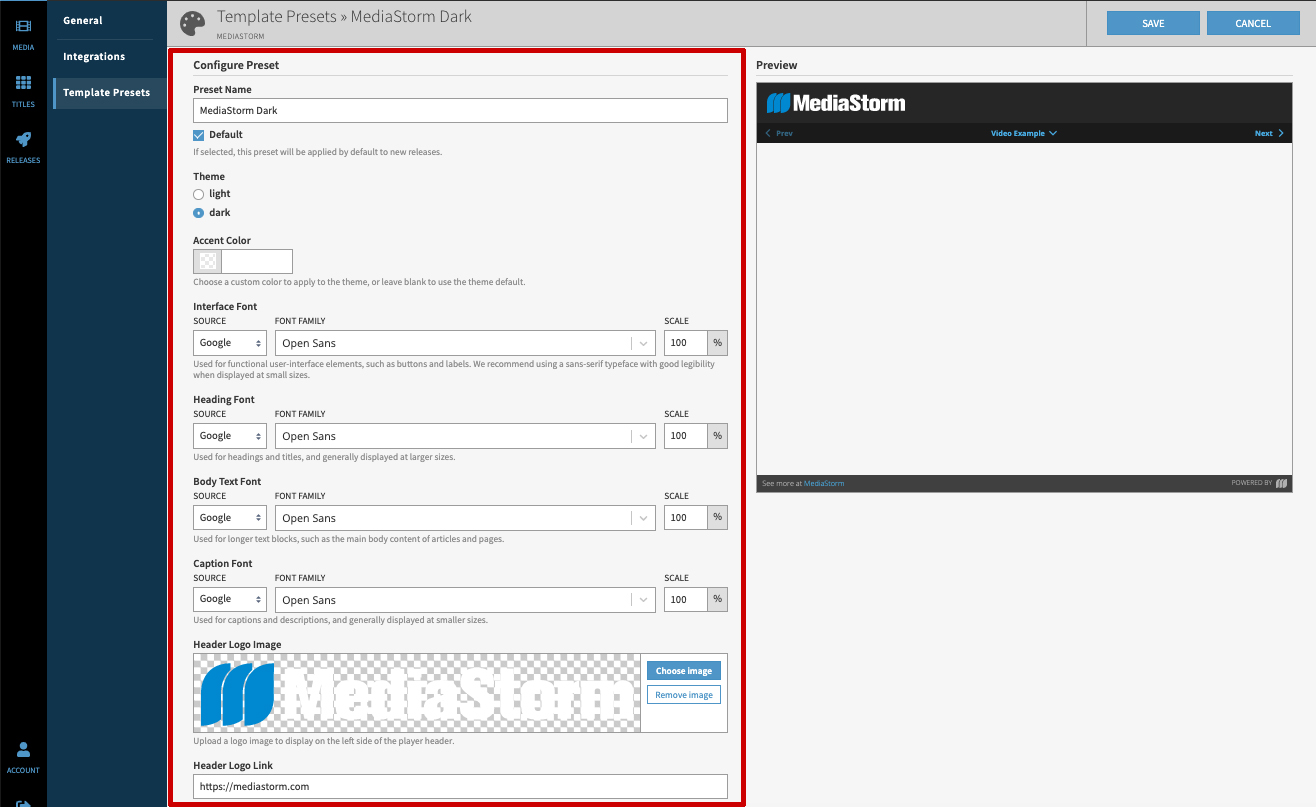
Task: Click the Prev arrow in the player preview
Action: point(779,133)
